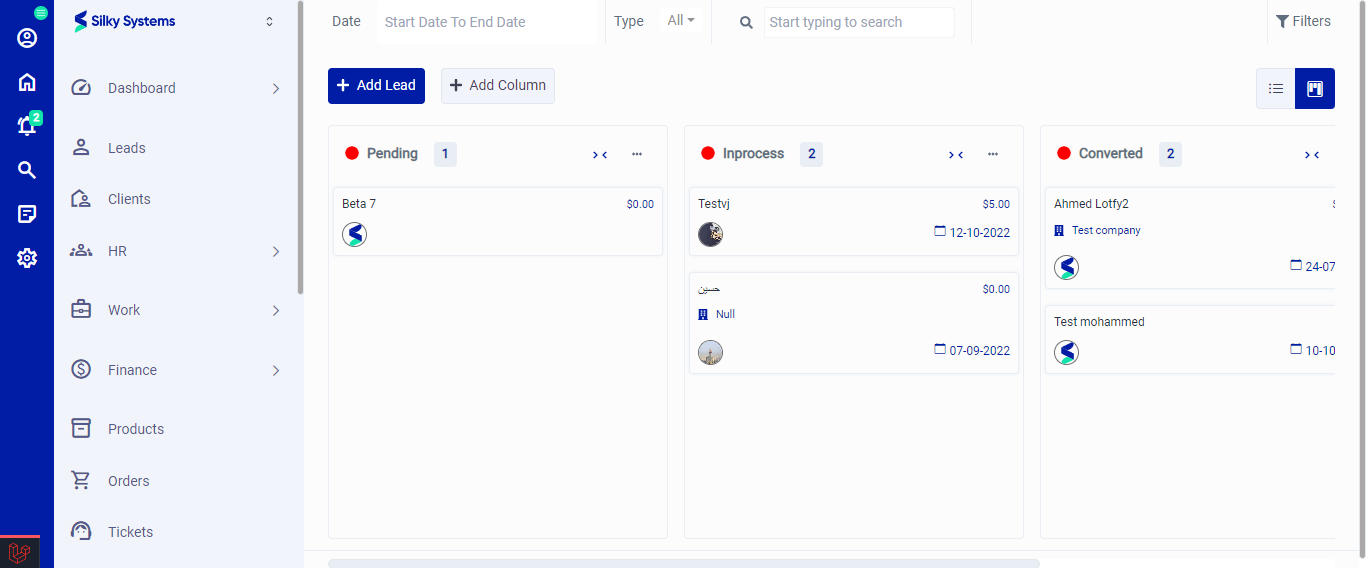
Task: Click the Add Lead button
Action: (376, 86)
